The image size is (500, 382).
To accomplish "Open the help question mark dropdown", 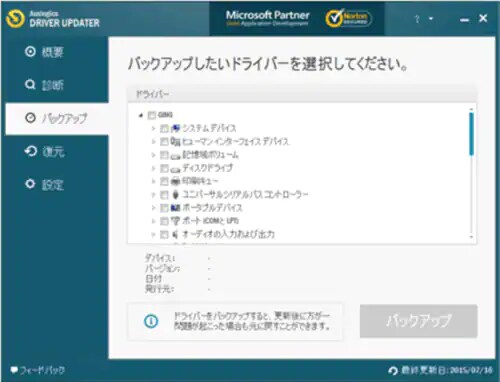I will [x=423, y=19].
